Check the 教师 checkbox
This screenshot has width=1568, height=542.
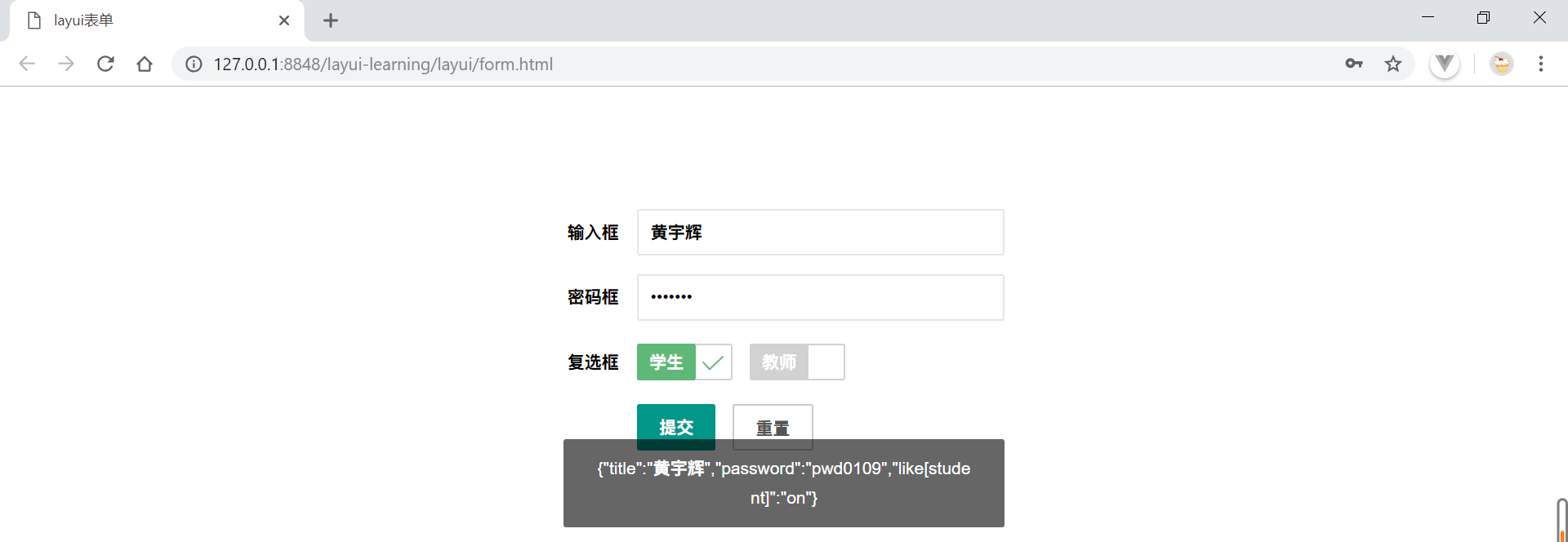tap(796, 362)
